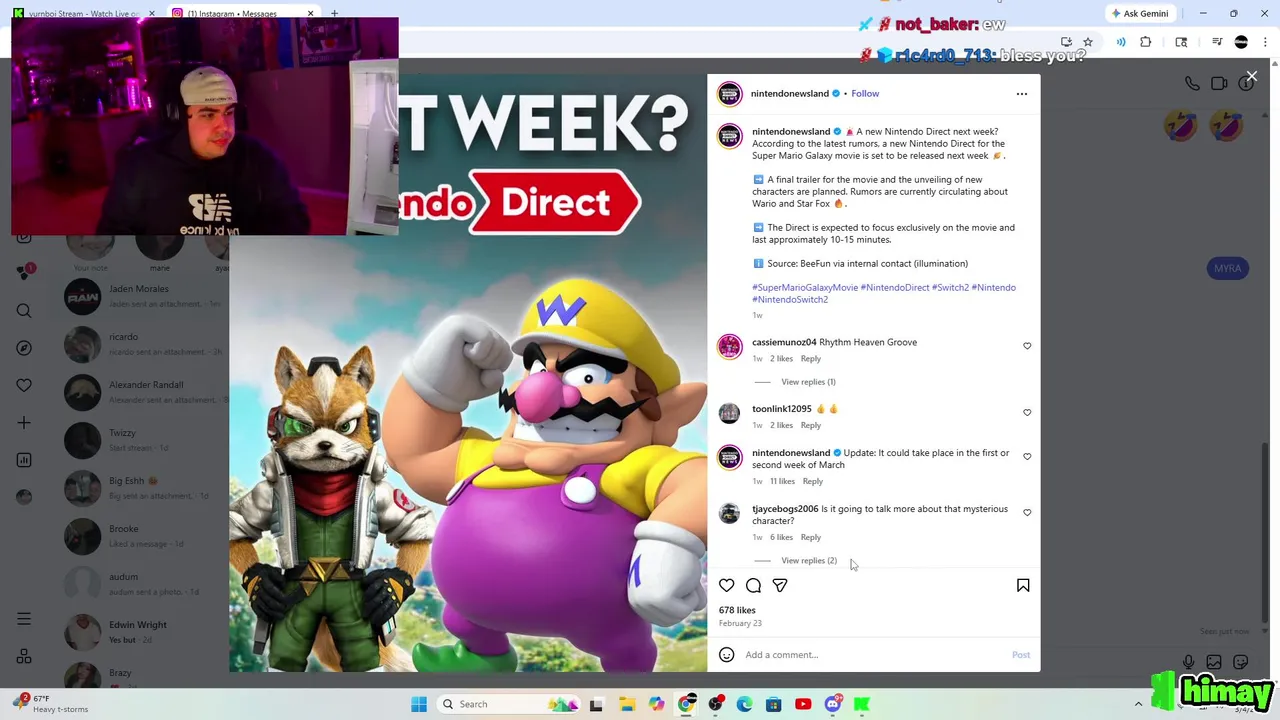
Task: Open Microsoft Edge from the taskbar
Action: (x=744, y=704)
